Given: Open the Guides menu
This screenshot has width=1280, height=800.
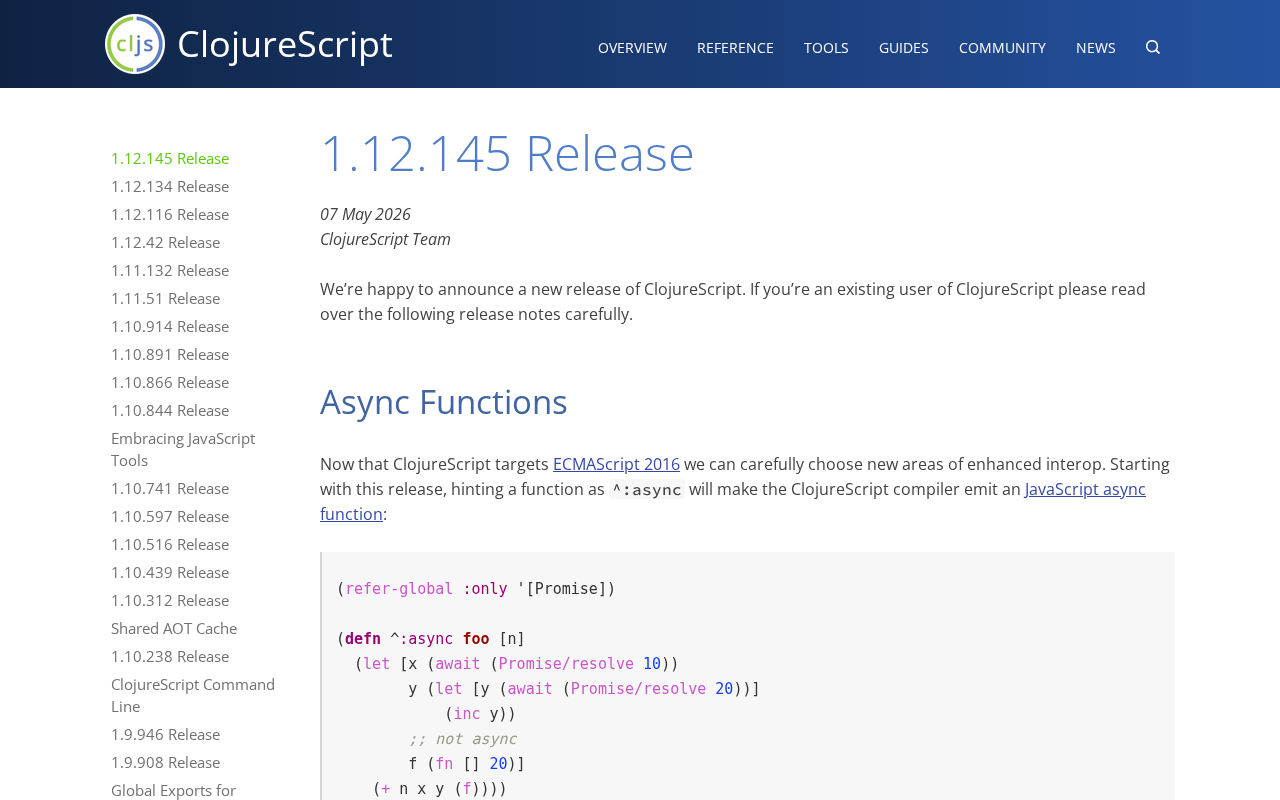Looking at the screenshot, I should (x=904, y=48).
